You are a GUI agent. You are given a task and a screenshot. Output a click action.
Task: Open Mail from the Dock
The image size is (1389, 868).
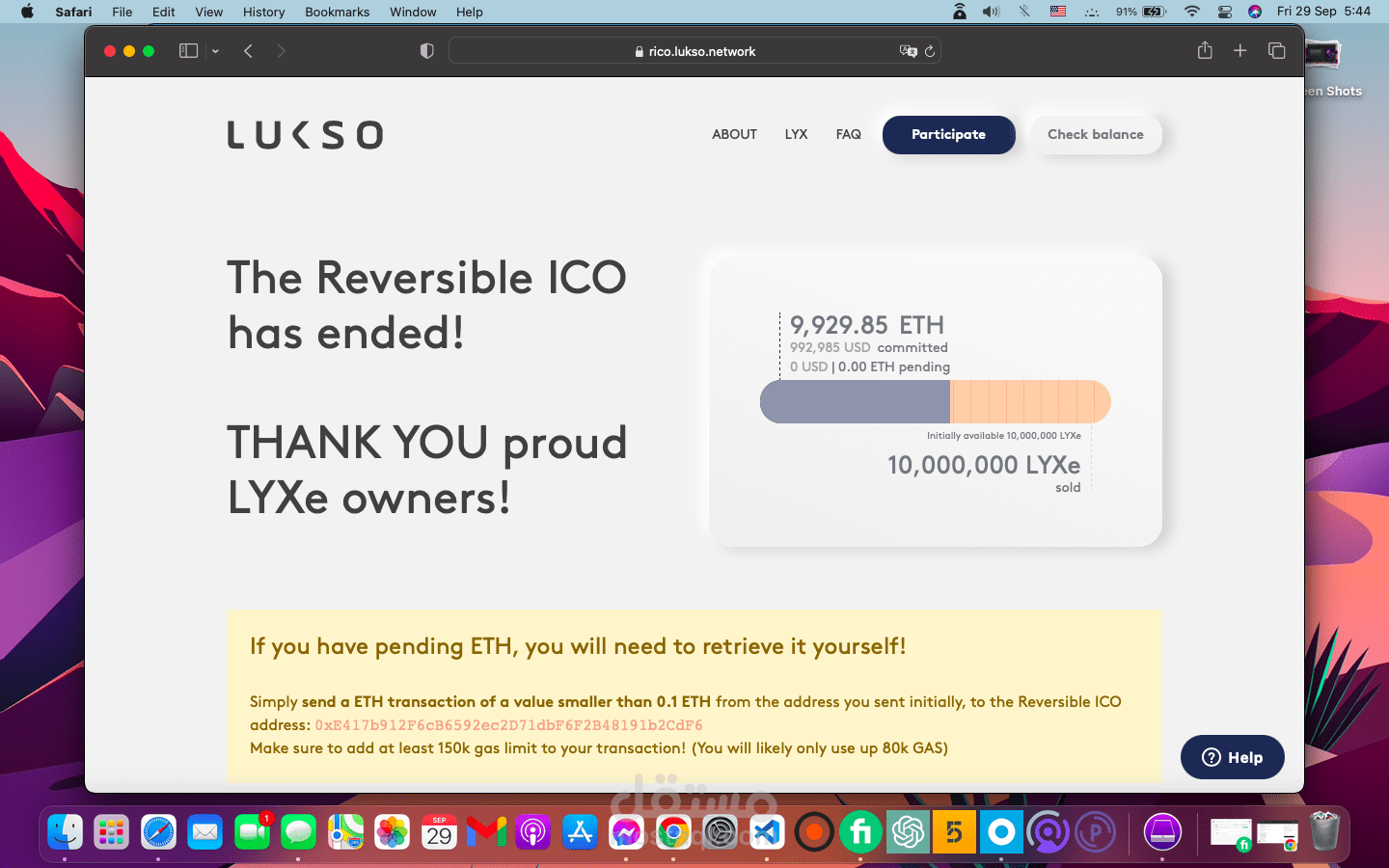(x=204, y=831)
